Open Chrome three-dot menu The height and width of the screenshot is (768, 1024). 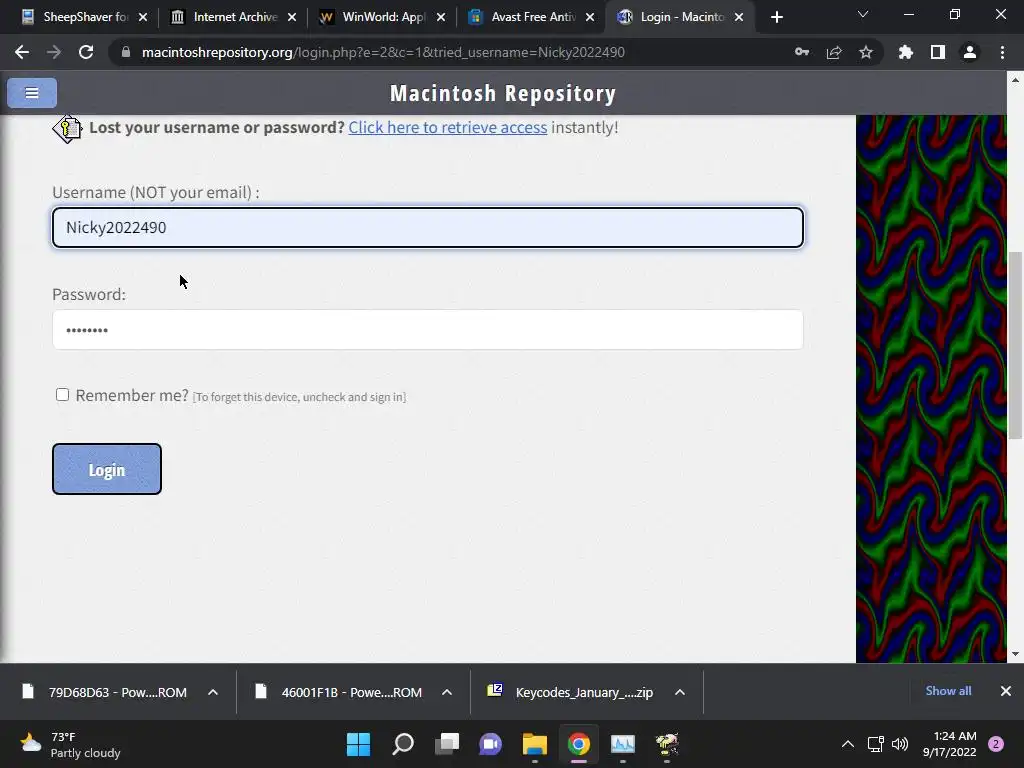coord(1002,52)
